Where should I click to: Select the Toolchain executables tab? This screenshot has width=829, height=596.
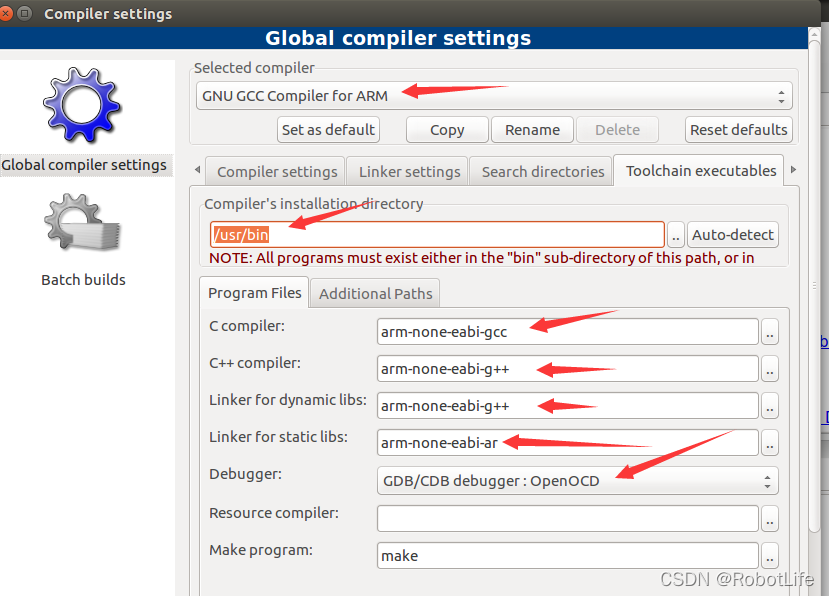point(701,170)
